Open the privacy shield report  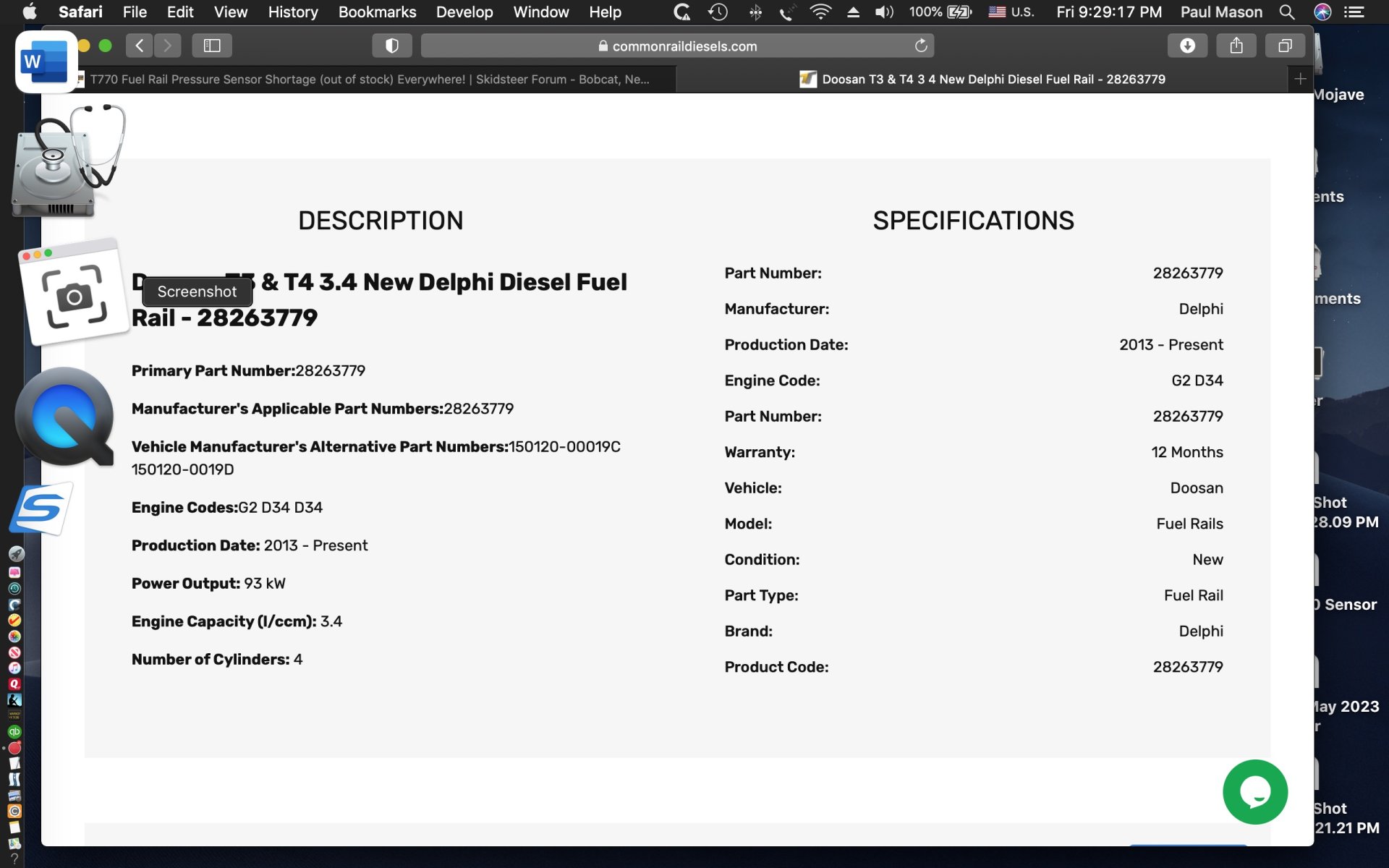point(392,46)
